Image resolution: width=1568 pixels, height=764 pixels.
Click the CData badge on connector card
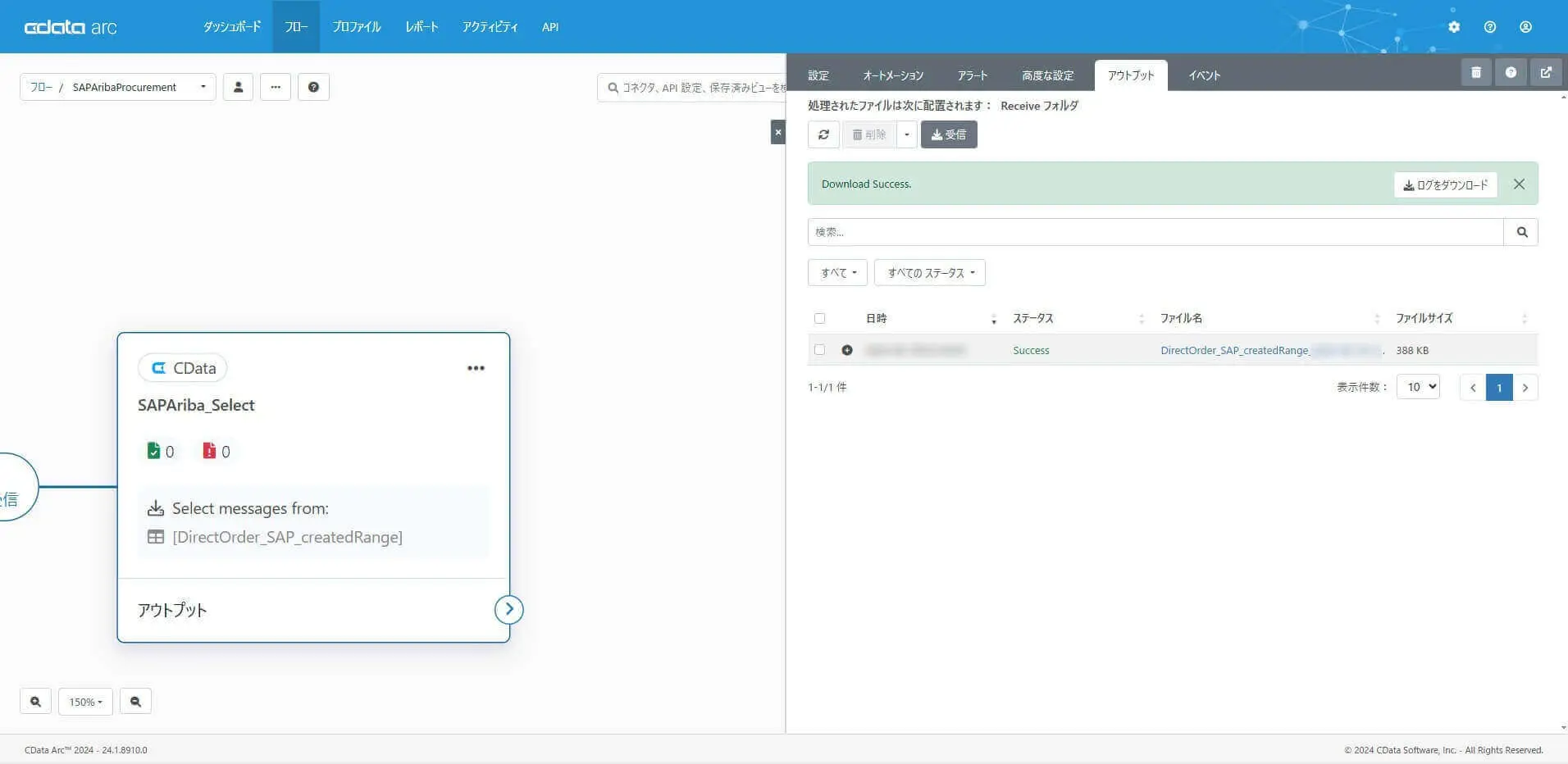tap(183, 368)
